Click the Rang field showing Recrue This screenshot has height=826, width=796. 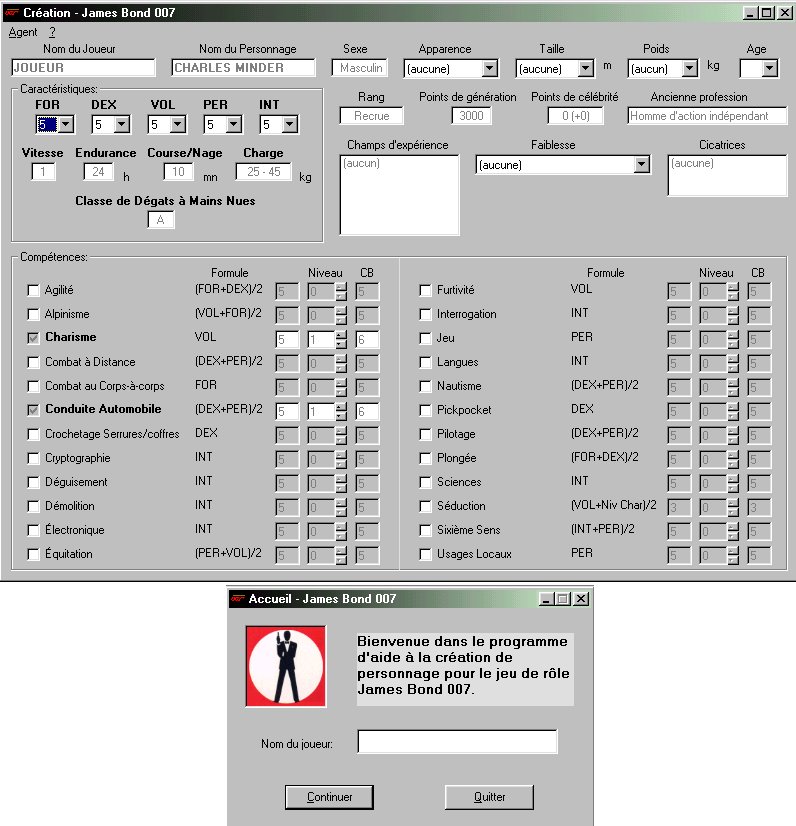pyautogui.click(x=371, y=116)
